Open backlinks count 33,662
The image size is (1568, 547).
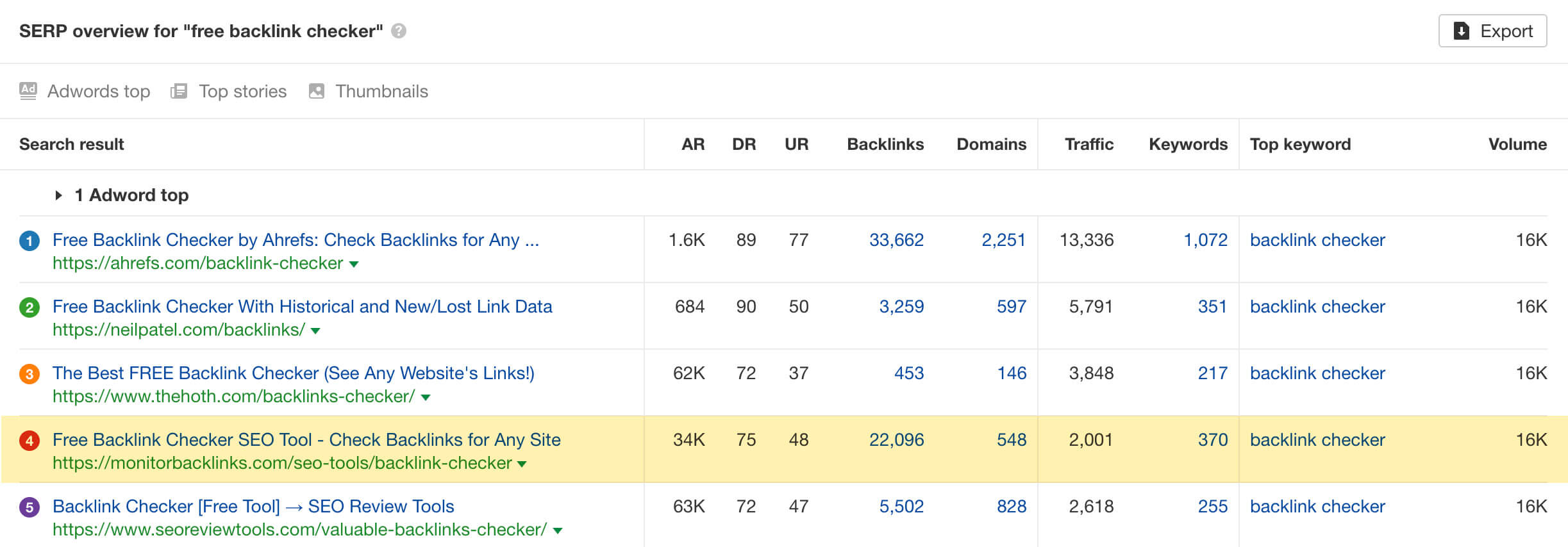click(896, 240)
